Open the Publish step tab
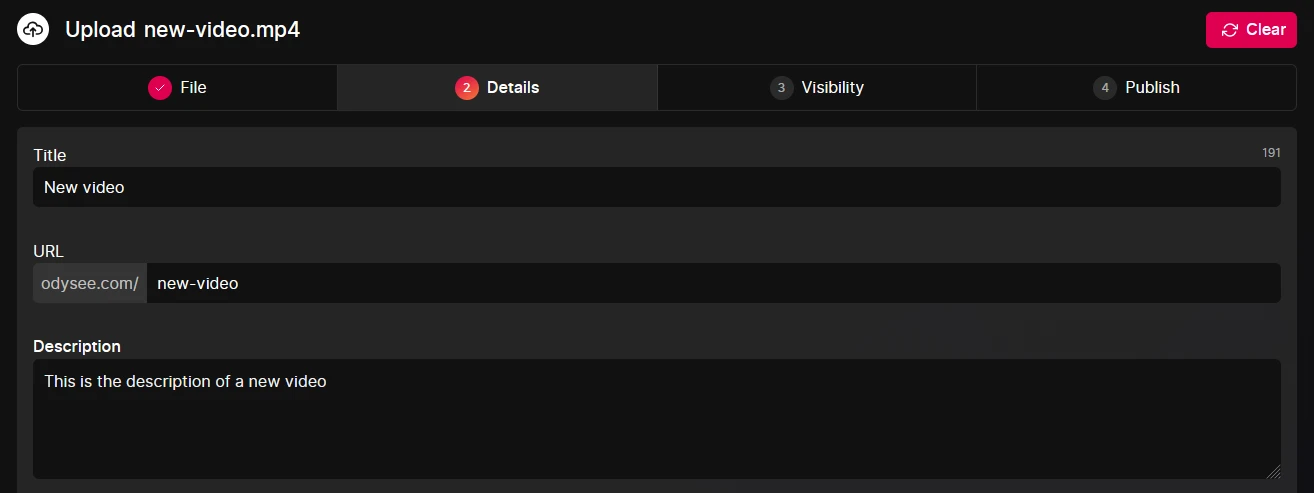This screenshot has width=1314, height=493. [x=1136, y=88]
